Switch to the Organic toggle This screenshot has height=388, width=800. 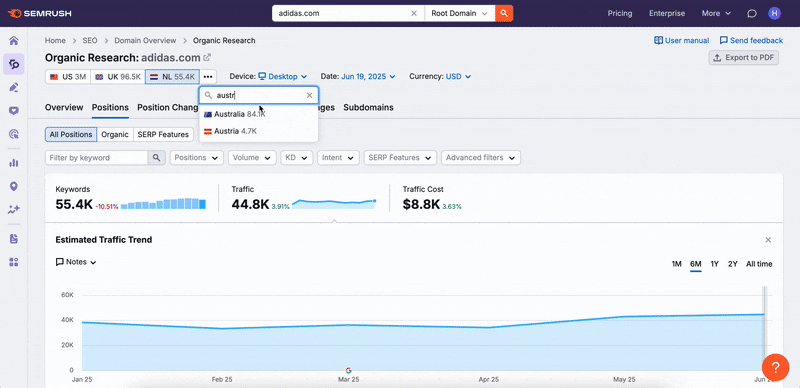click(x=115, y=135)
